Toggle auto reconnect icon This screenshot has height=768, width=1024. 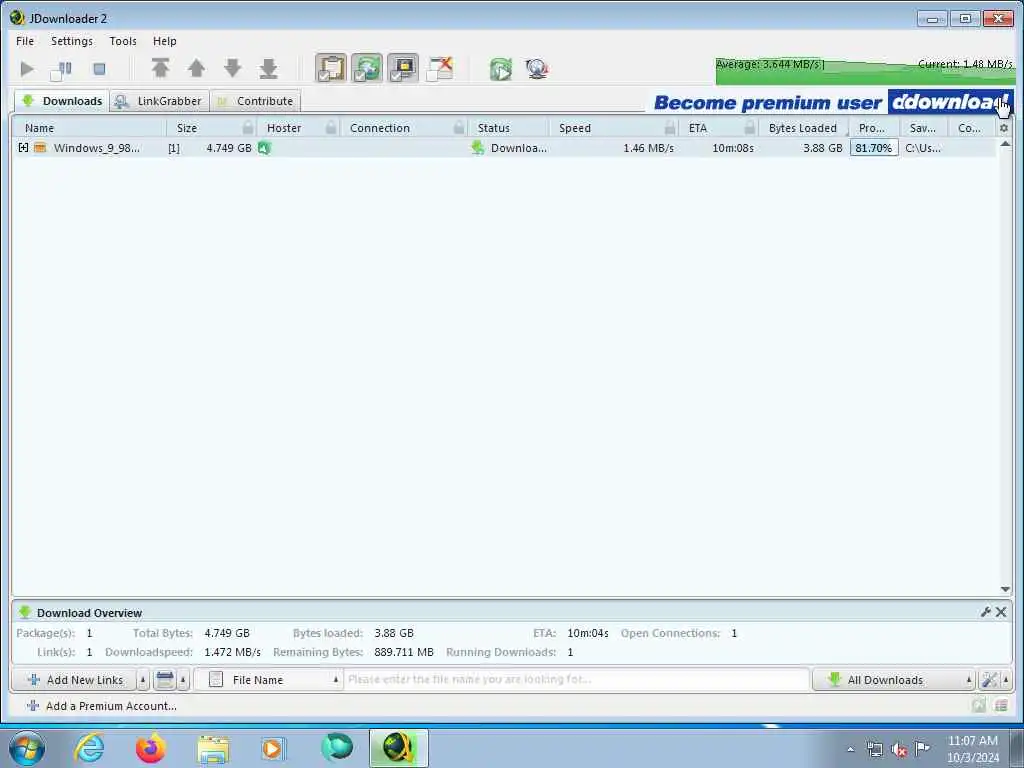pos(367,69)
